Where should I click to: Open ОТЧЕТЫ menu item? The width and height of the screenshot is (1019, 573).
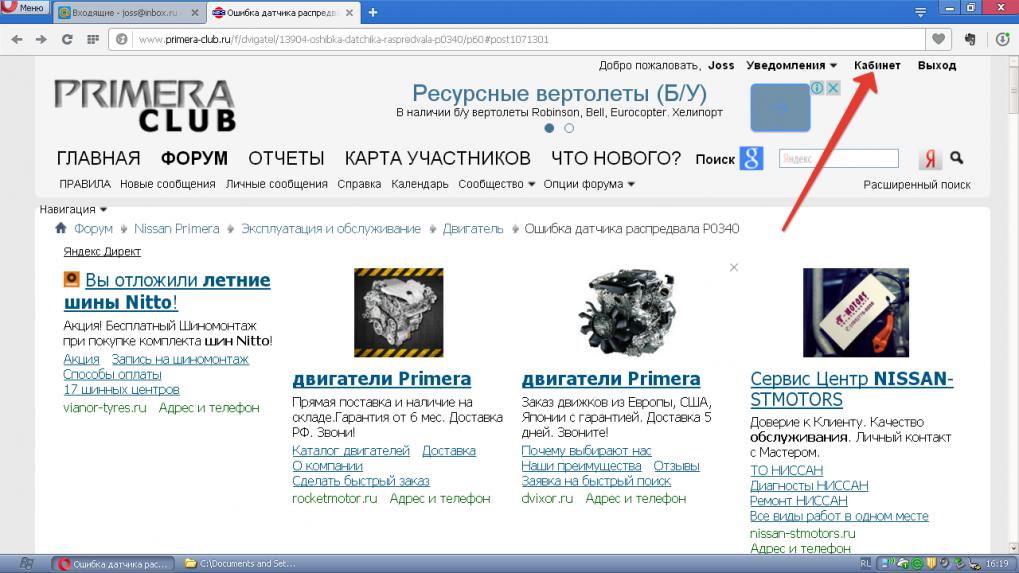286,158
